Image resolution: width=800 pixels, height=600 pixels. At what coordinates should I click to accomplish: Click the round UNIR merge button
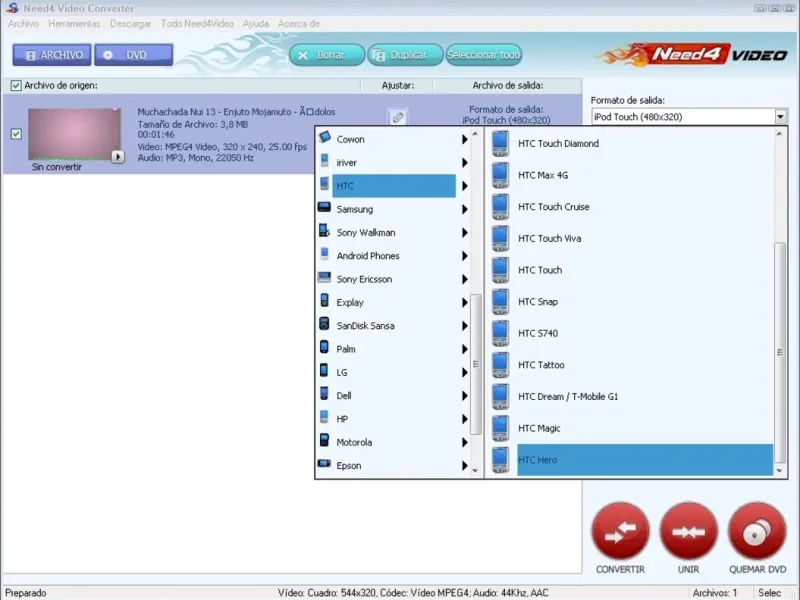coord(689,531)
